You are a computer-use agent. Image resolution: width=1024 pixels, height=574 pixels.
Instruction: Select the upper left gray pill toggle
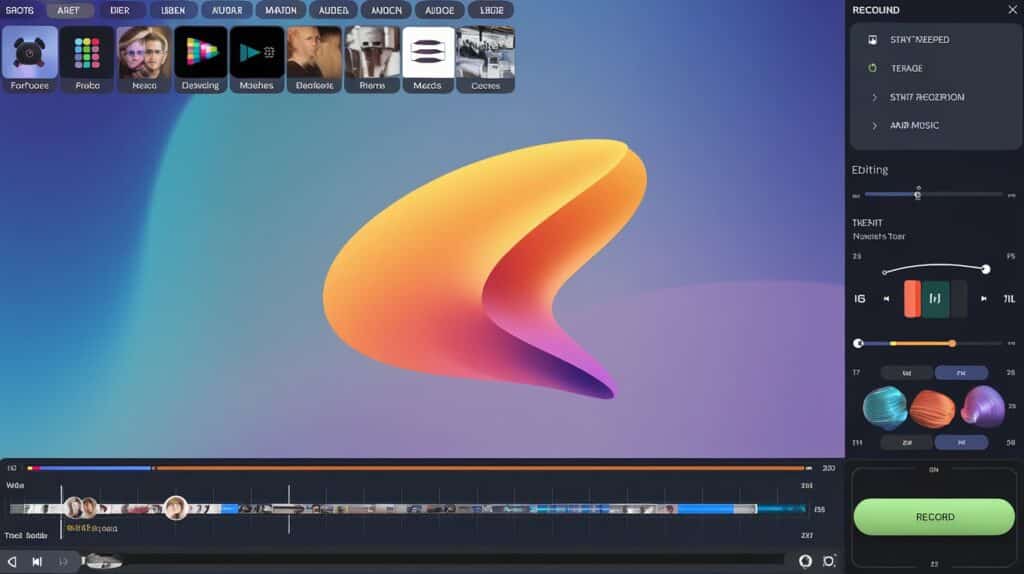tap(906, 373)
